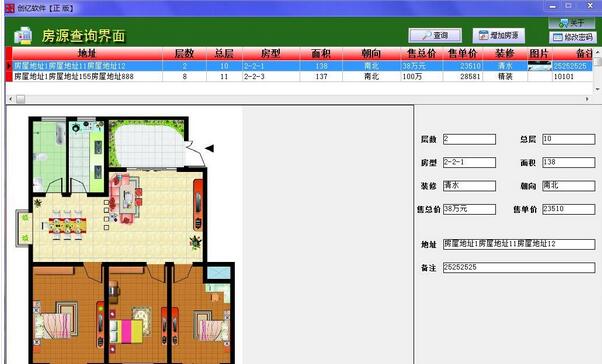Click the 100万 price cell

(422, 76)
